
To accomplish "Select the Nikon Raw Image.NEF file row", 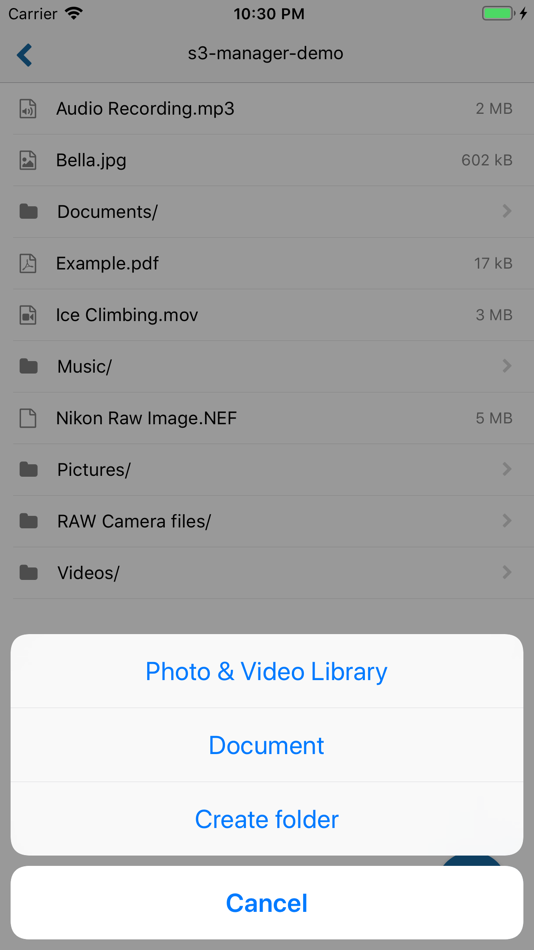I will (x=267, y=418).
